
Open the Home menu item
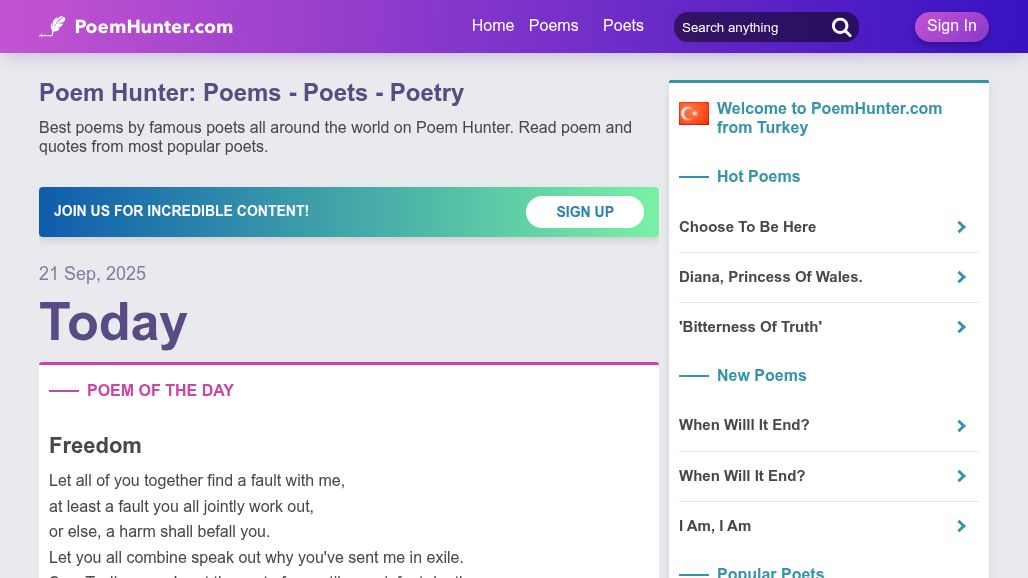point(492,26)
